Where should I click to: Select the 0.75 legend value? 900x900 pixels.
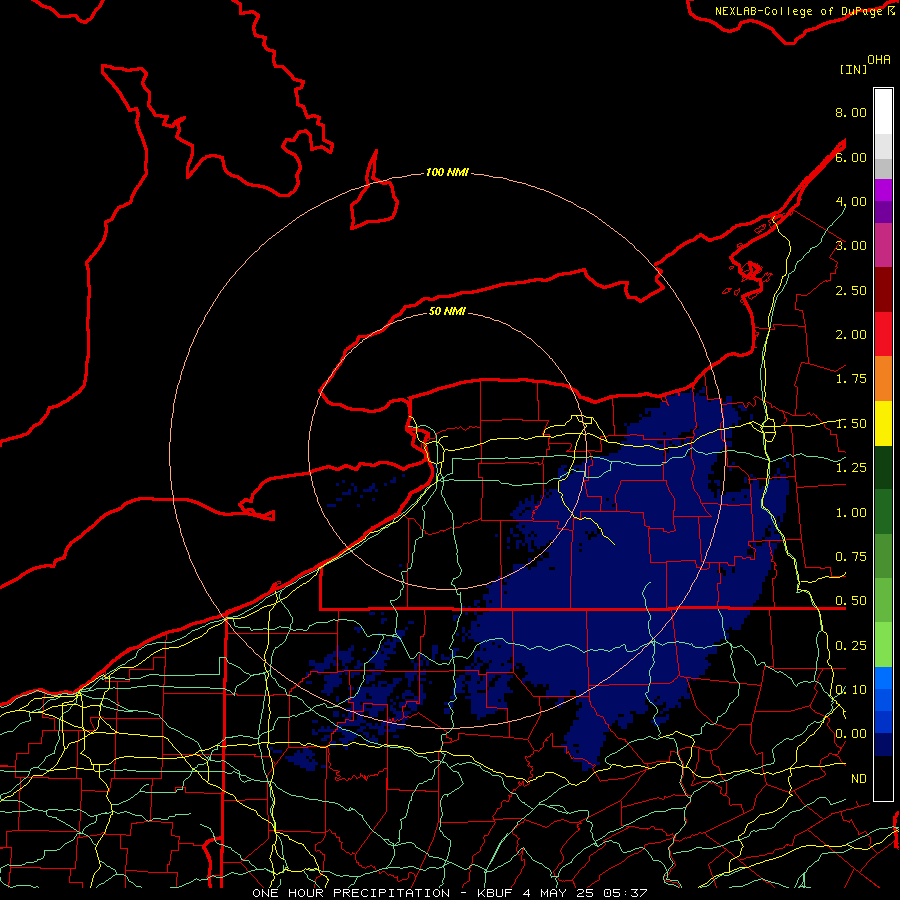click(x=851, y=557)
